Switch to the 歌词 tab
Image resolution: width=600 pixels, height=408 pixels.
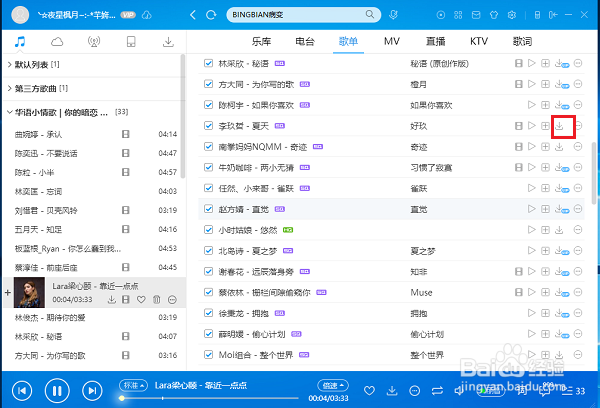coord(522,41)
